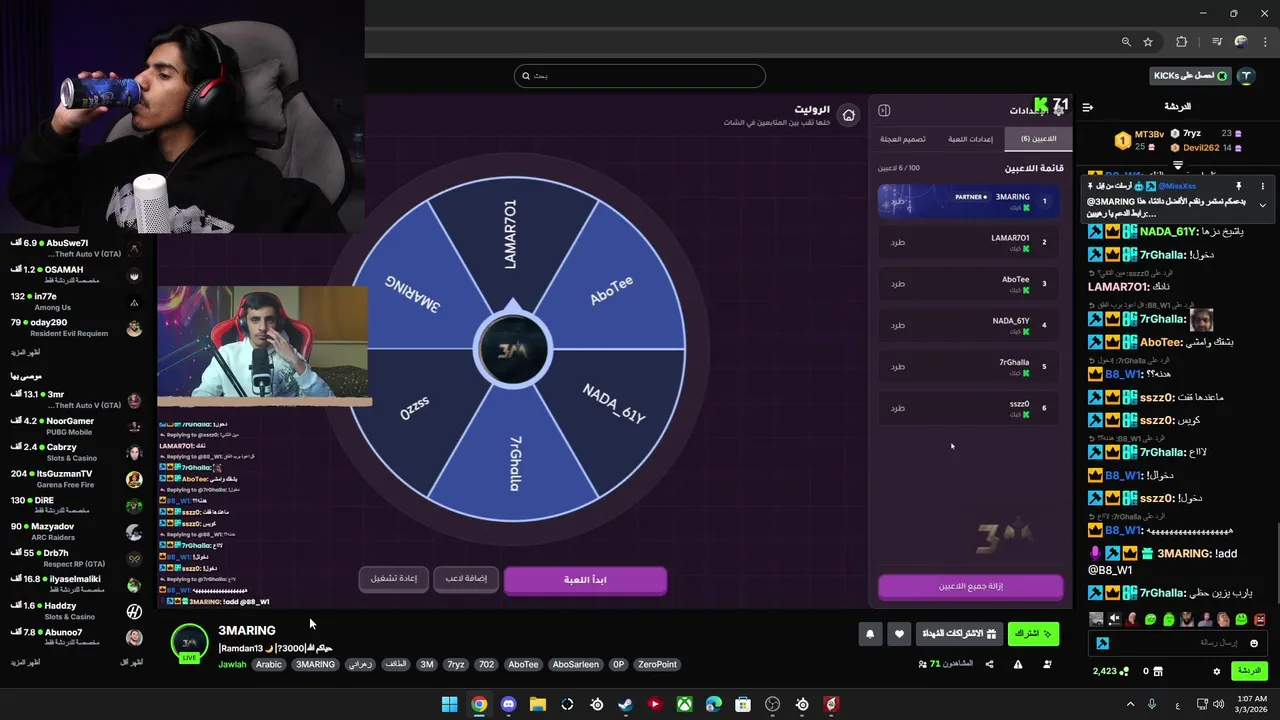Click the browser zoom magnifier icon
Screen dimensions: 1280x720
click(1126, 42)
